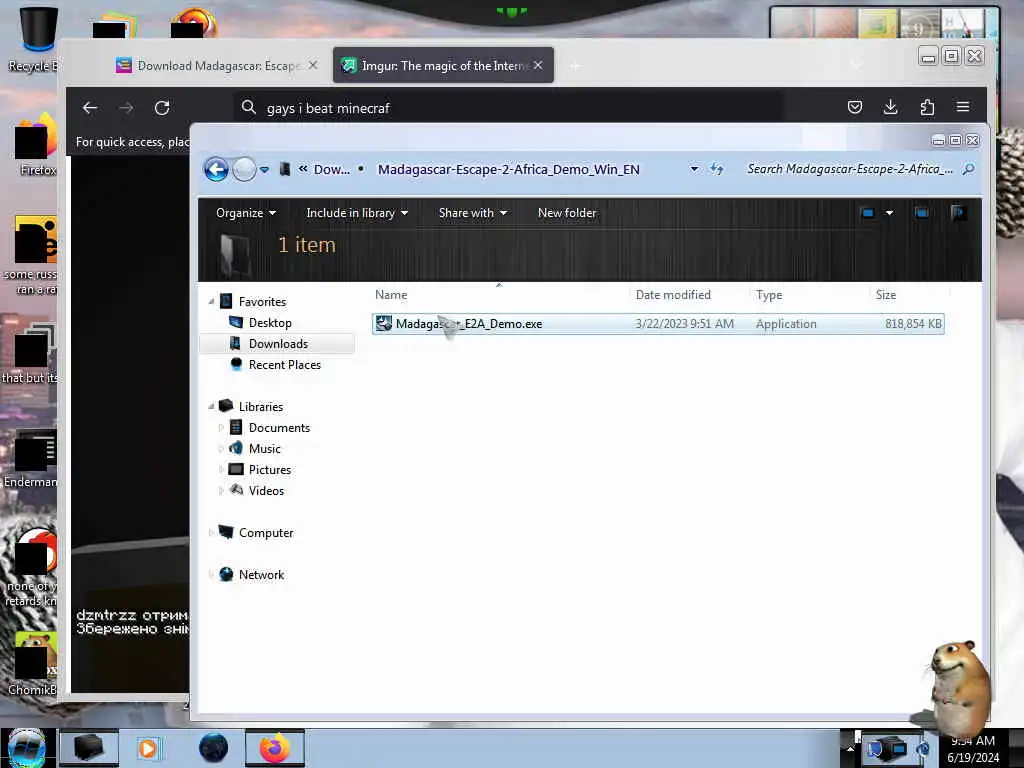1024x768 pixels.
Task: Expand the Documents library
Action: tap(221, 428)
